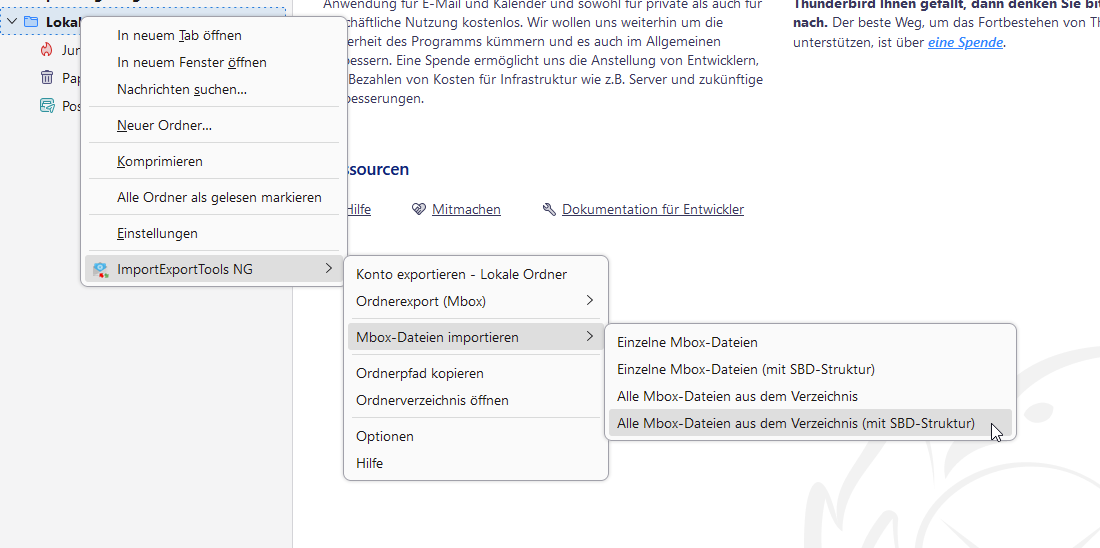Click the Papierkorb trash can icon
The image size is (1100, 548).
(x=46, y=78)
